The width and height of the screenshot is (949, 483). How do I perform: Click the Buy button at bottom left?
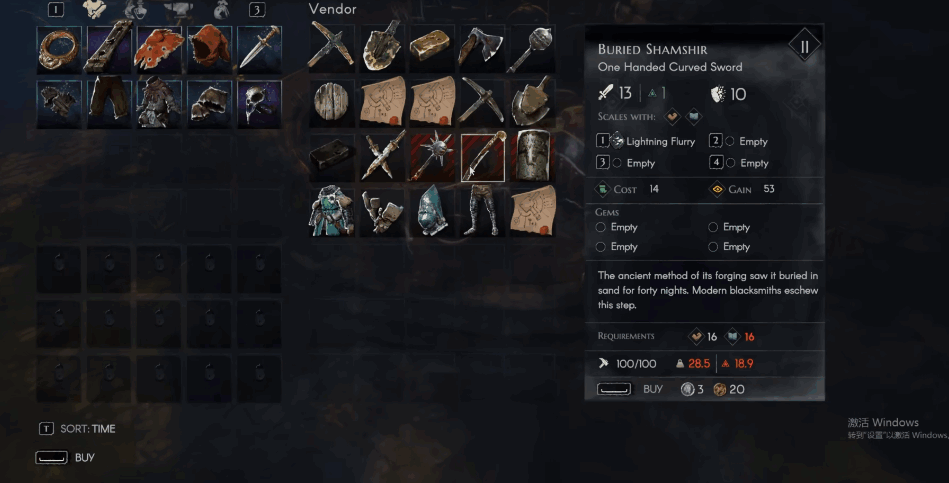(65, 458)
